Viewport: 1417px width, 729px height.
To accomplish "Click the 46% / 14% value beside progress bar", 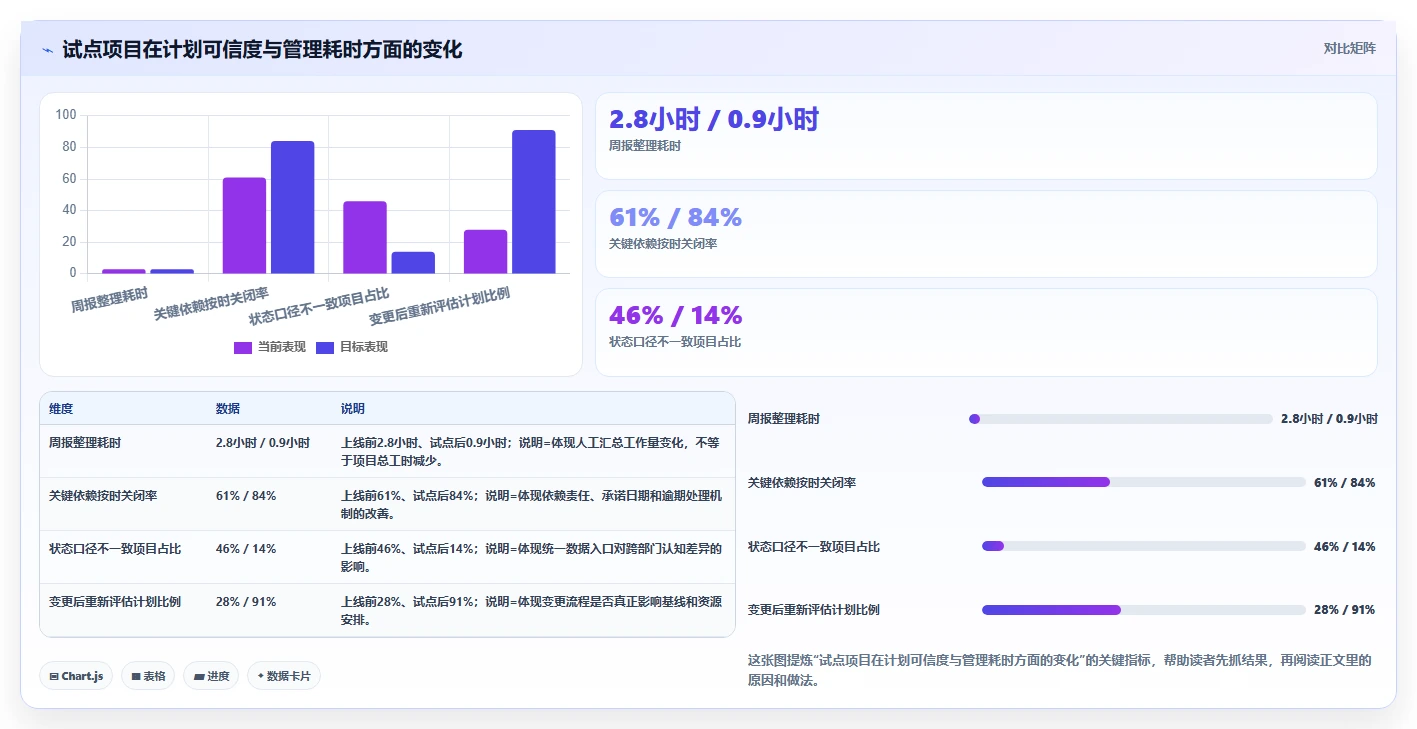I will (1345, 546).
